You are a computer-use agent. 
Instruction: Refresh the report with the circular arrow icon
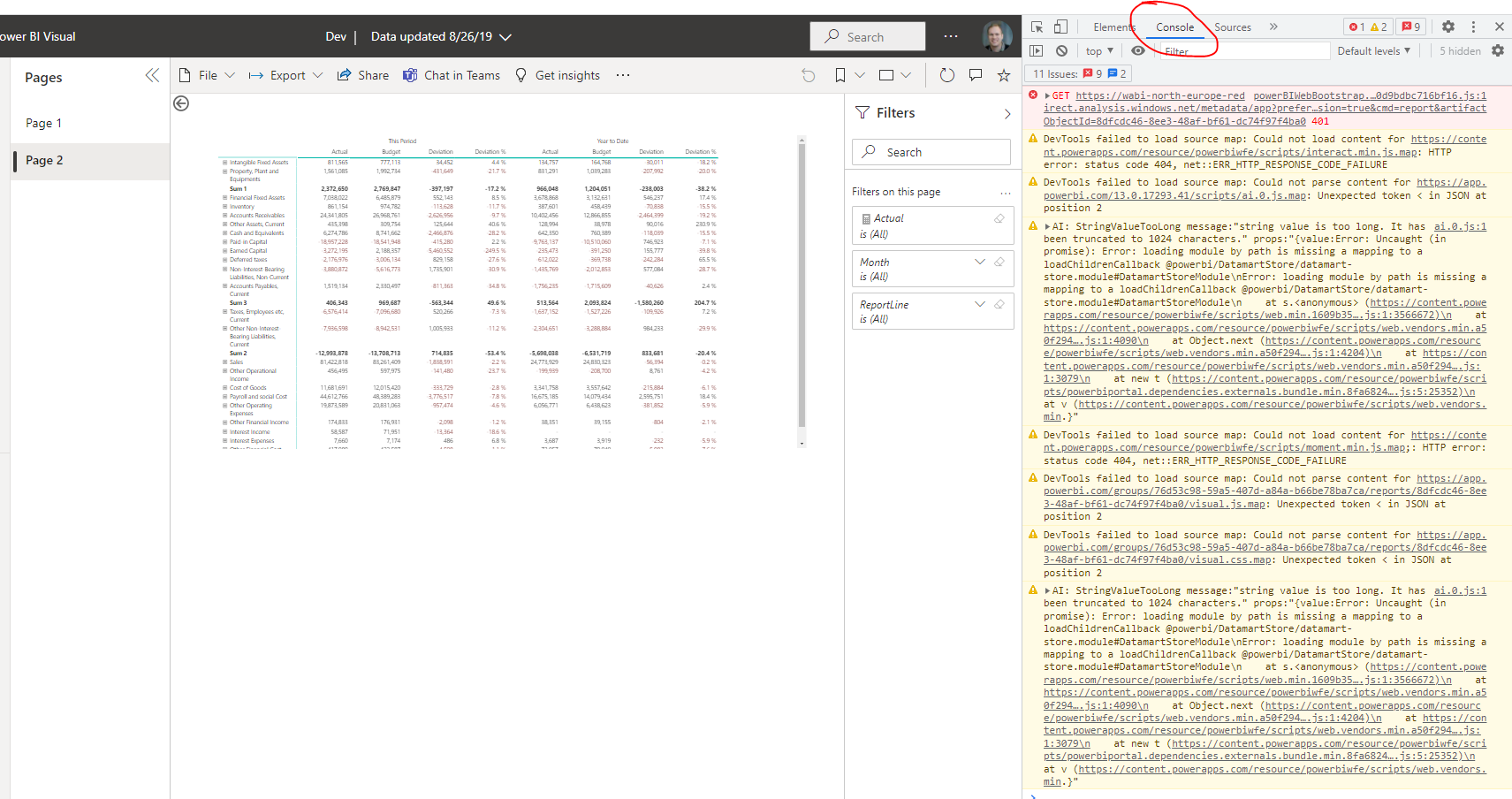[946, 75]
